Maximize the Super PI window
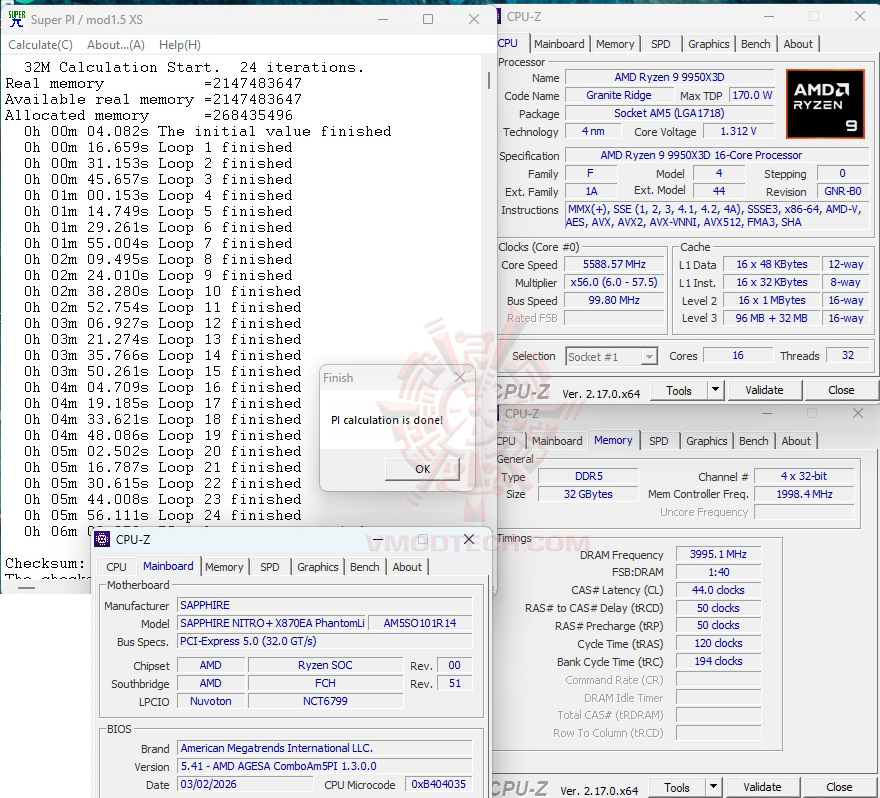880x798 pixels. pyautogui.click(x=428, y=19)
